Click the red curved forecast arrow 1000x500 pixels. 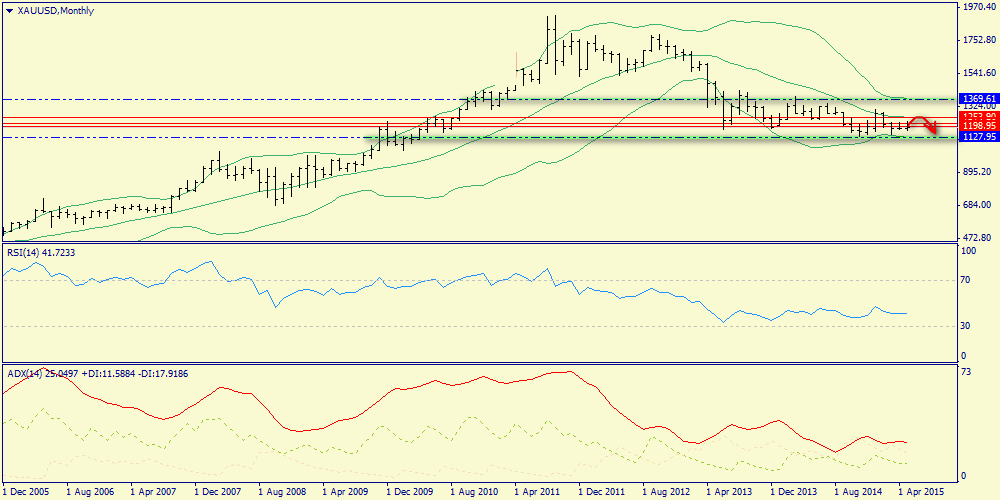[926, 124]
